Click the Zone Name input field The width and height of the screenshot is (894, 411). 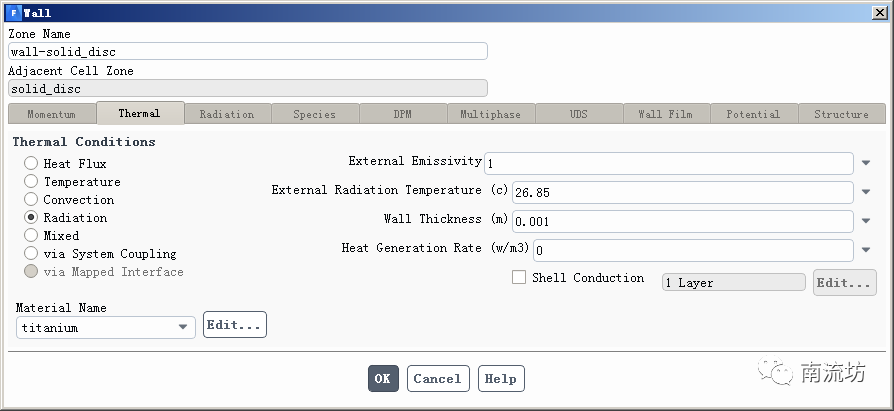click(247, 52)
